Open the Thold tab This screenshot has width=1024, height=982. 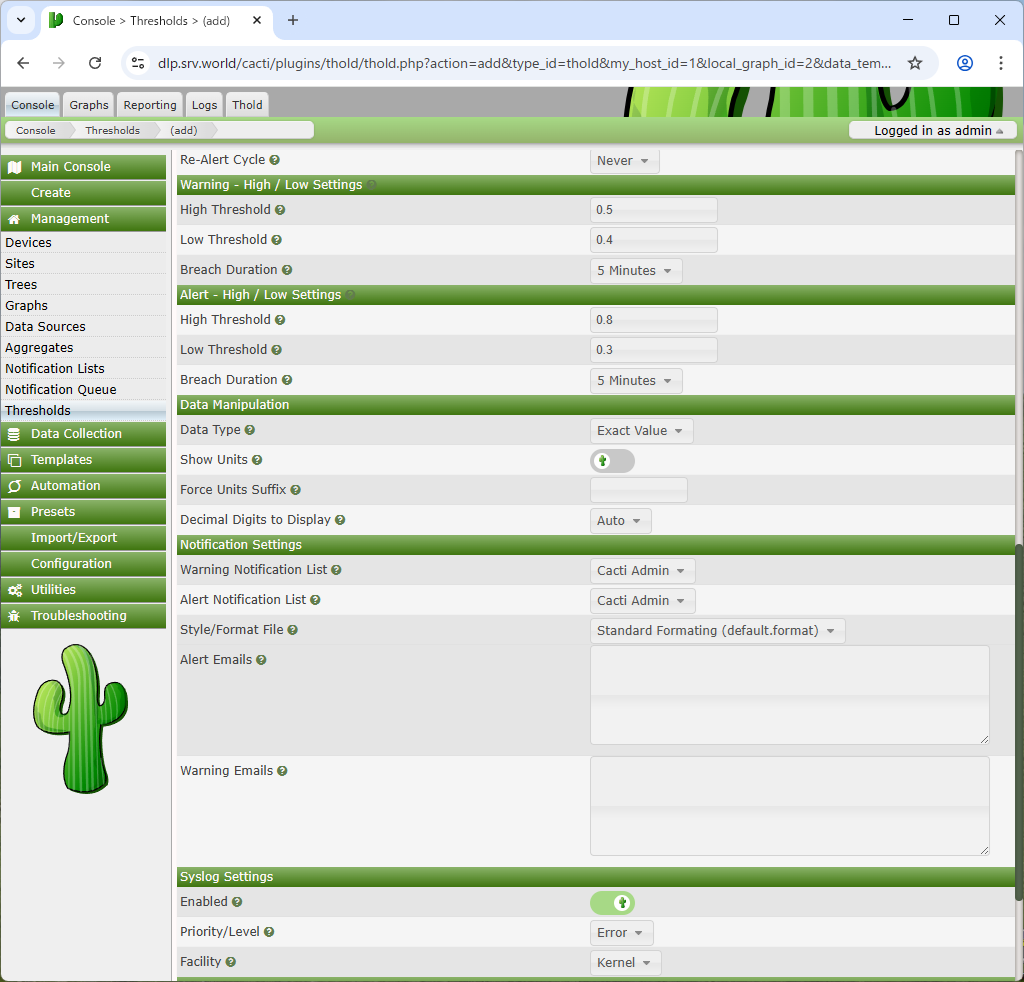pyautogui.click(x=247, y=105)
